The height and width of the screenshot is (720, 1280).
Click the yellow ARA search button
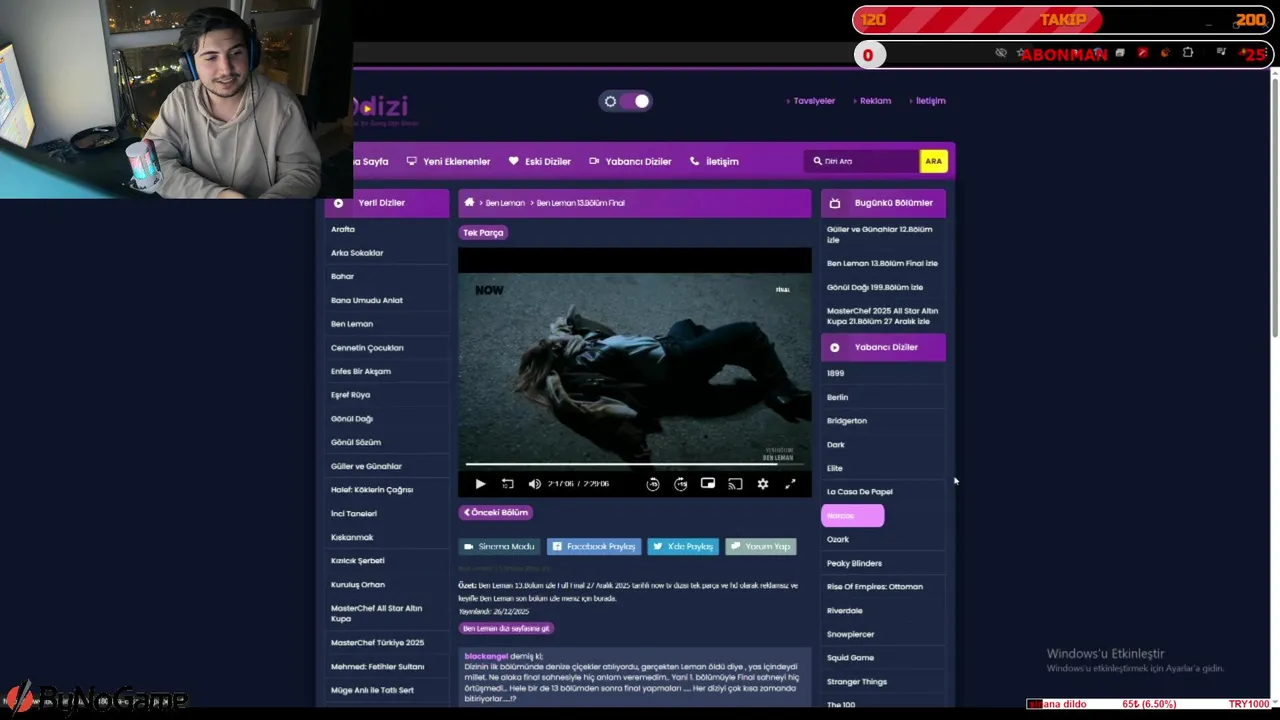coord(933,161)
